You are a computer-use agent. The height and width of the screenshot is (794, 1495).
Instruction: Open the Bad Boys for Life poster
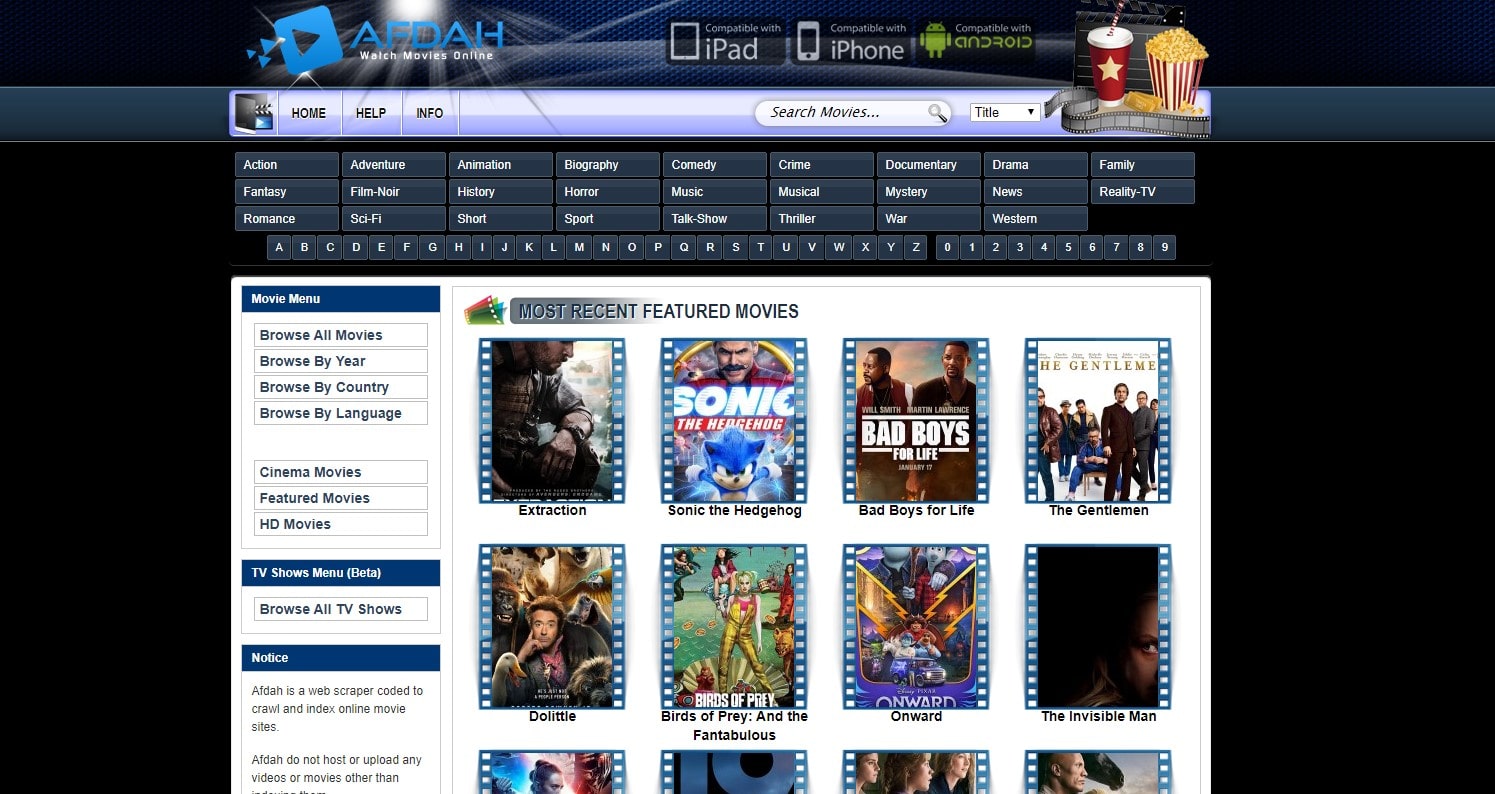(916, 420)
